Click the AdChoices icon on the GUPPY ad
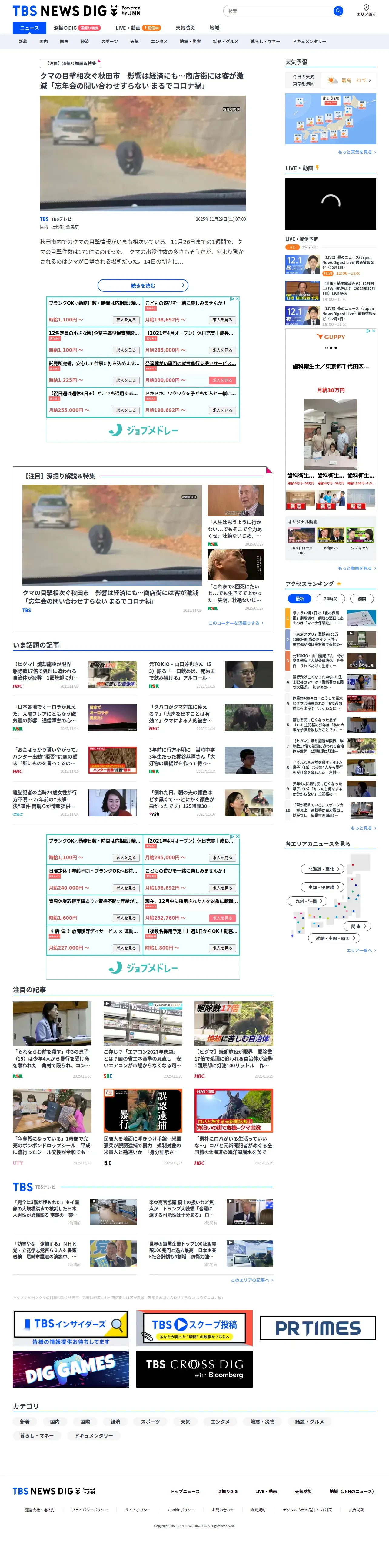The height and width of the screenshot is (1568, 389). pos(369,331)
